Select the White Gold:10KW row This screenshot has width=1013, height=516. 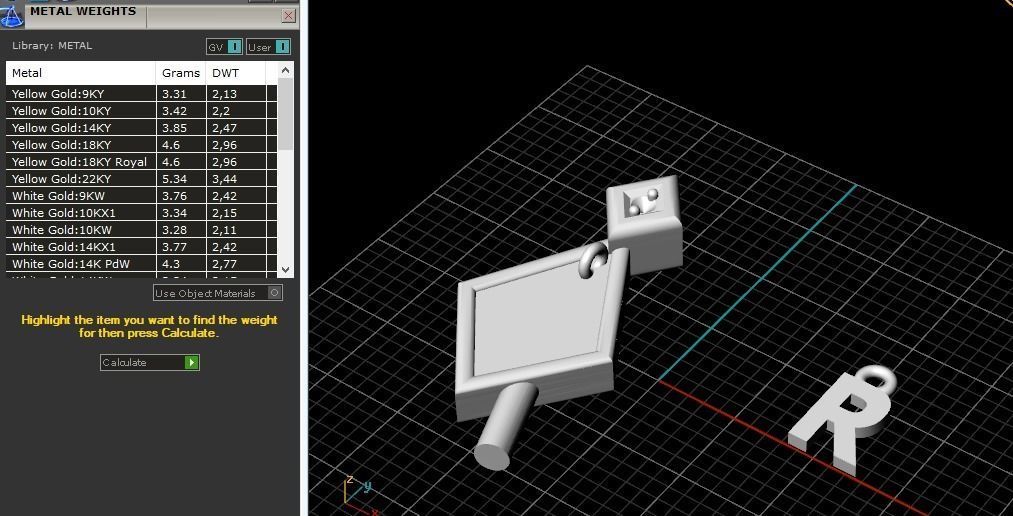click(141, 230)
